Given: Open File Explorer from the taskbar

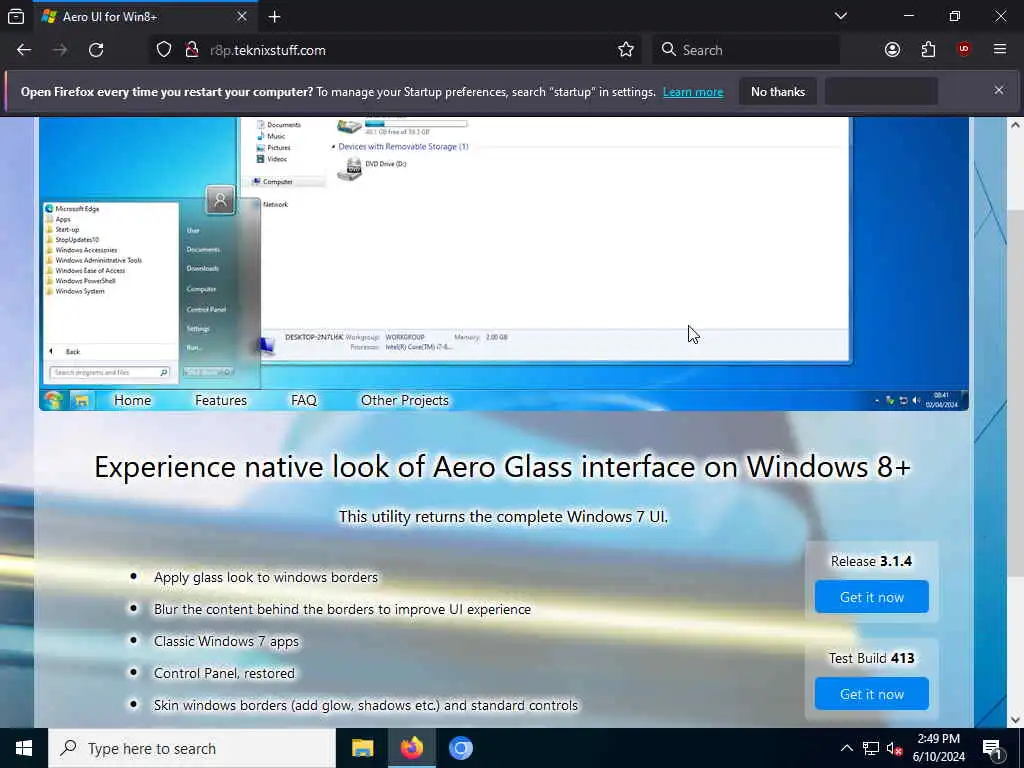Looking at the screenshot, I should point(362,748).
